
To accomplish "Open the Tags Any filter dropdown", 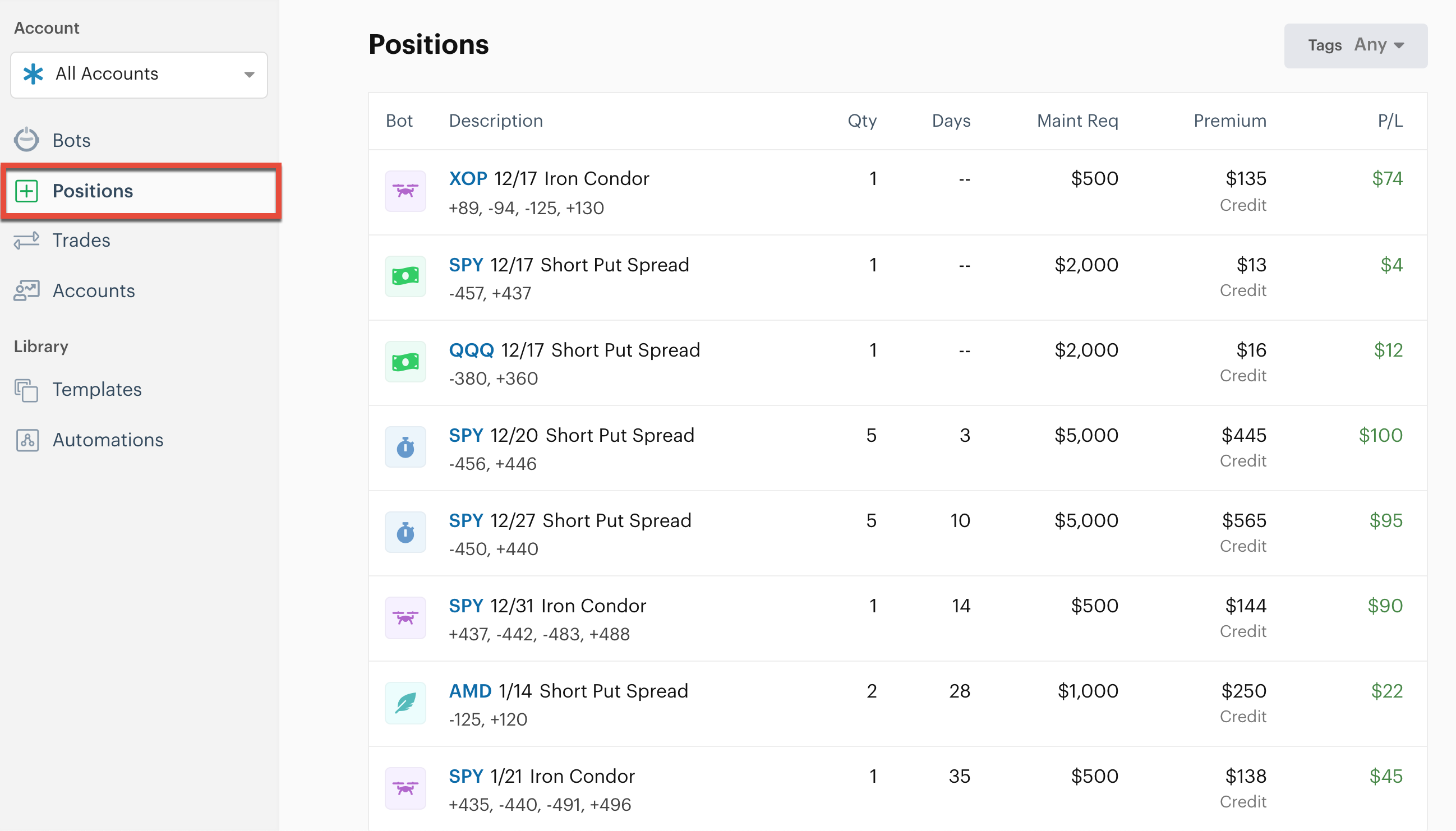I will click(x=1355, y=45).
